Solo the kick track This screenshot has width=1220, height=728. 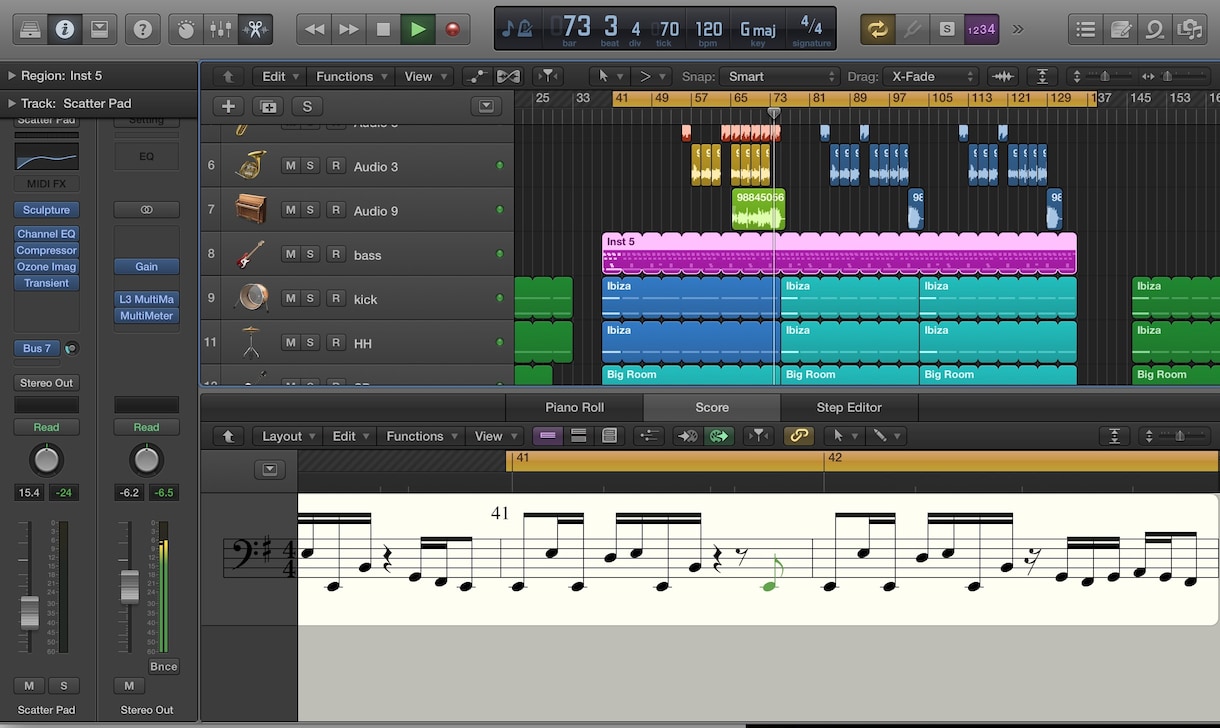coord(311,298)
